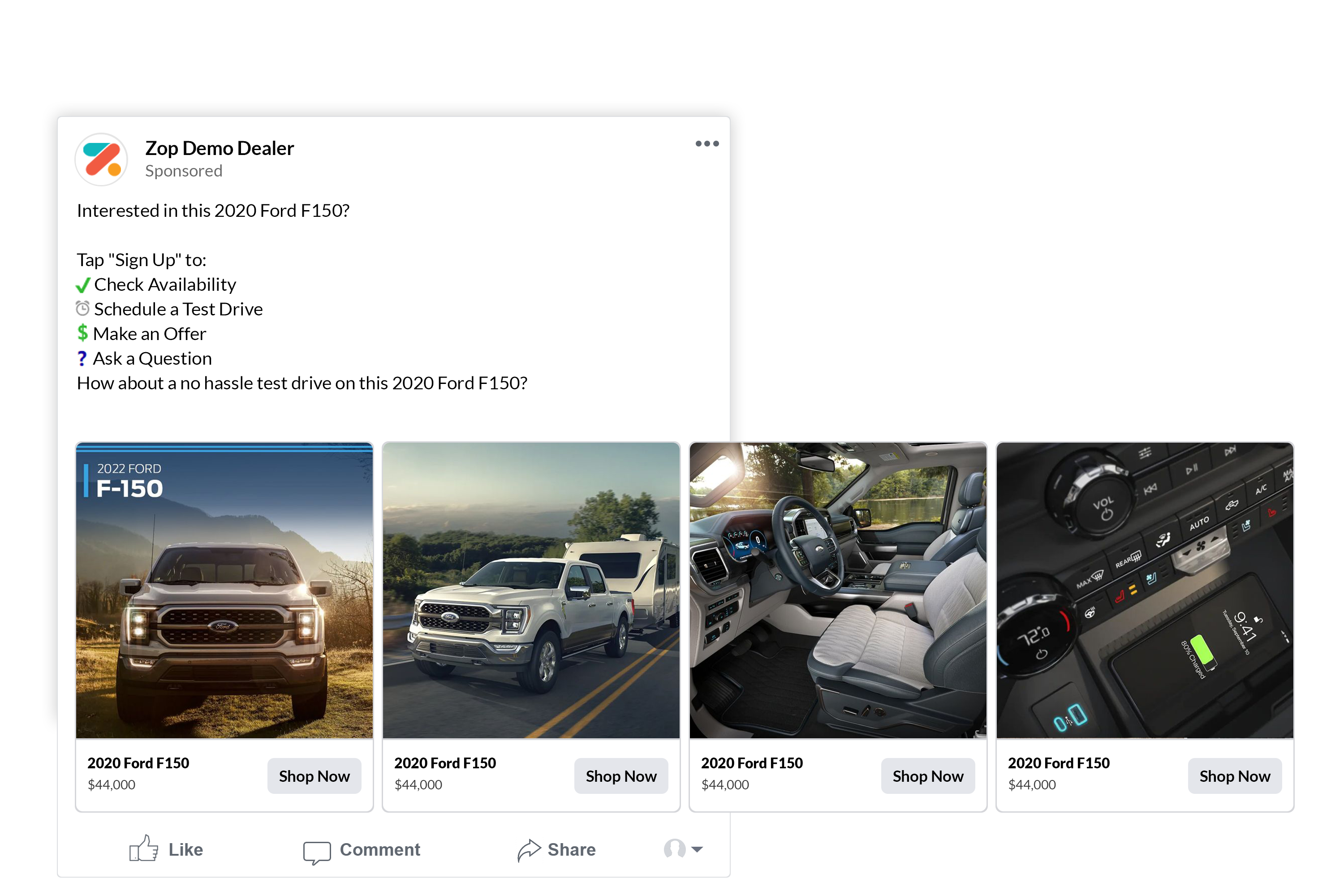
Task: Click the Zop Demo Dealer logo avatar
Action: (x=102, y=159)
